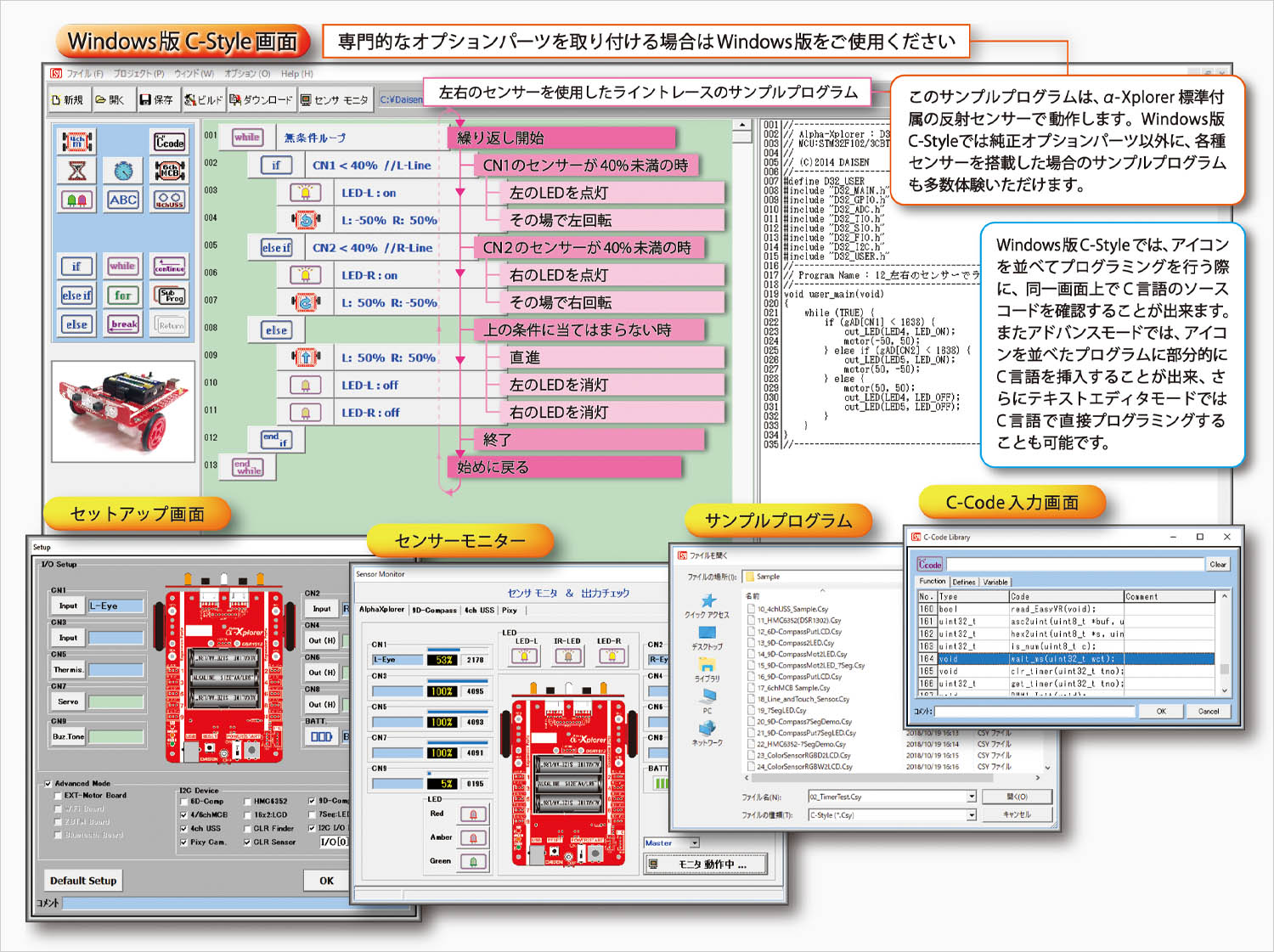Click the LED-L indicator button in Sensor Monitor

coord(524,656)
